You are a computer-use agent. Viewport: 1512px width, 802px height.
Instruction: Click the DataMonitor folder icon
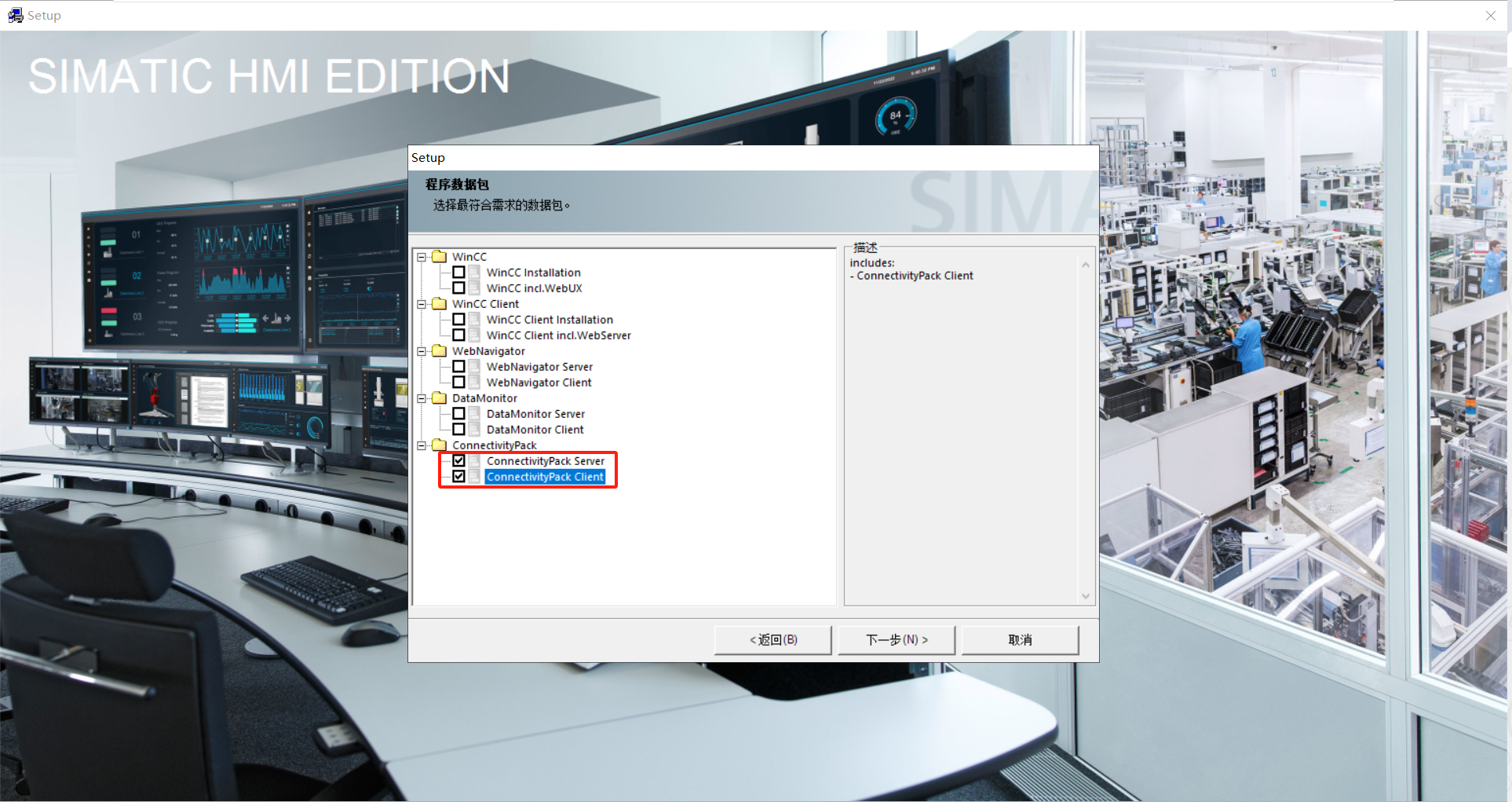coord(440,398)
